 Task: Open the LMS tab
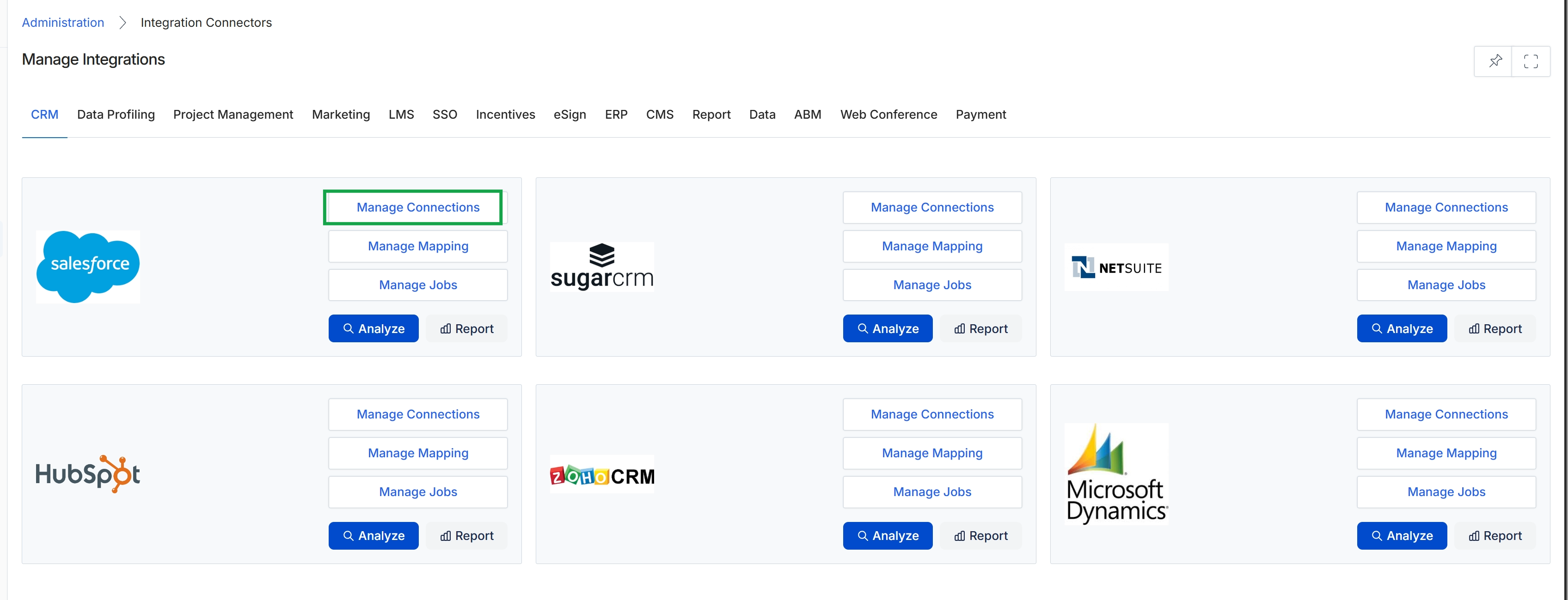click(x=401, y=114)
